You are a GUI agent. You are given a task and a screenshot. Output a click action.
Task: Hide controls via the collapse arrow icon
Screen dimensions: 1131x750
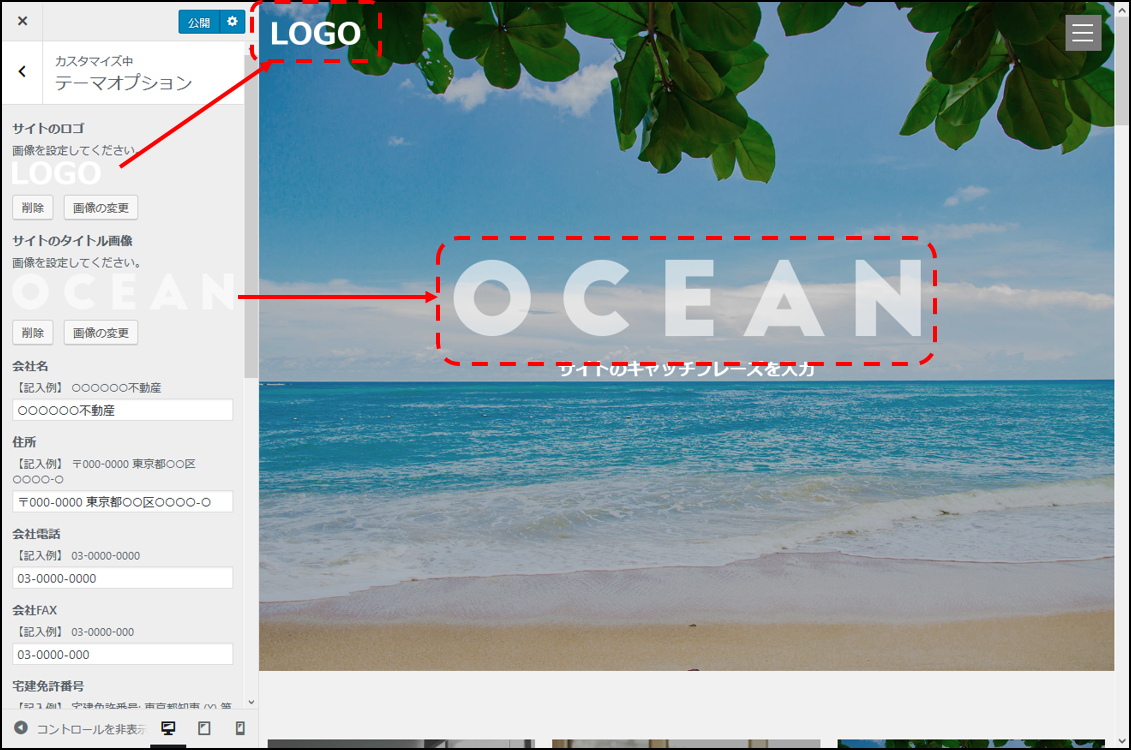pyautogui.click(x=21, y=728)
